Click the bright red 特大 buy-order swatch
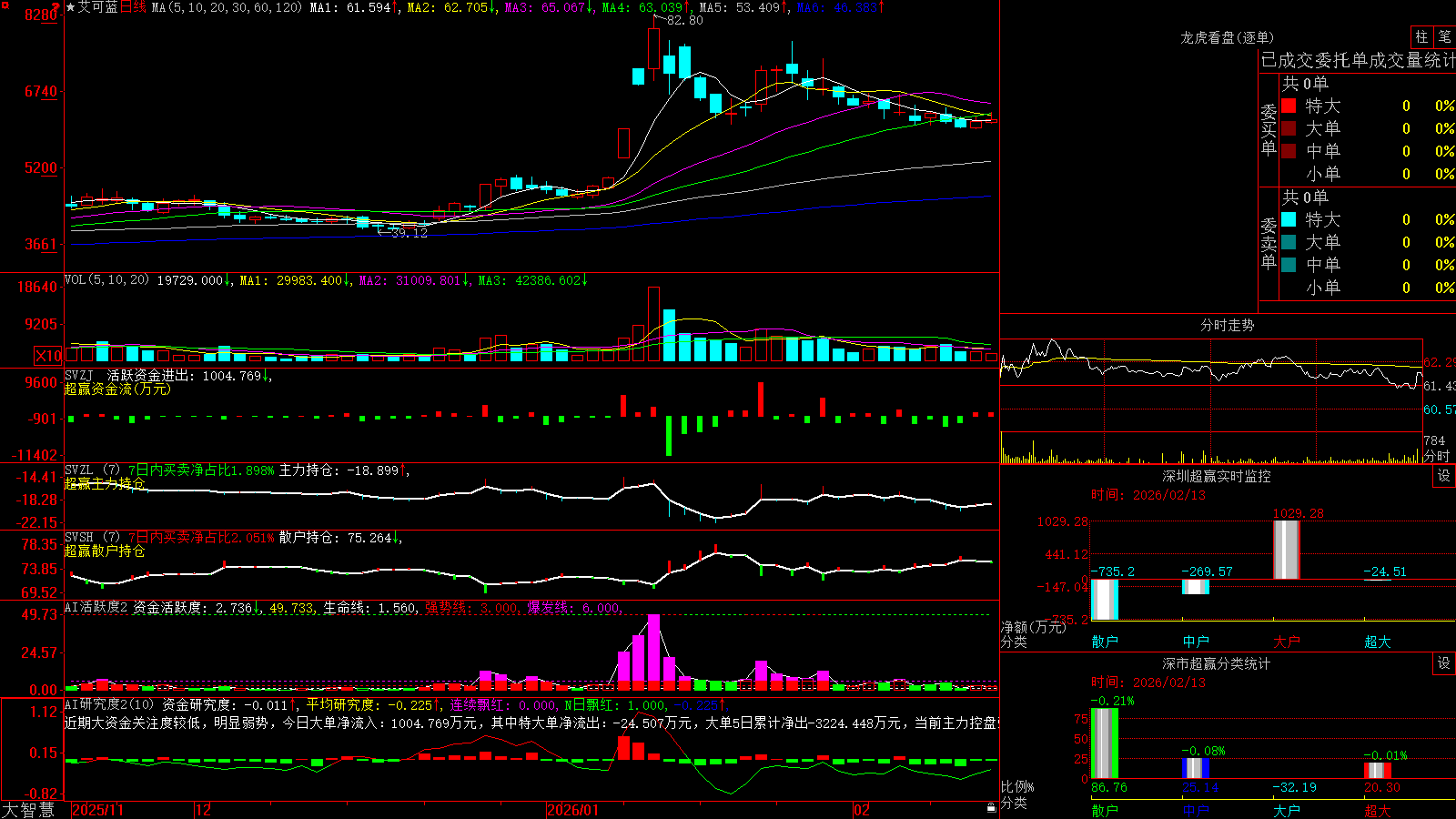This screenshot has height=819, width=1456. (1289, 106)
